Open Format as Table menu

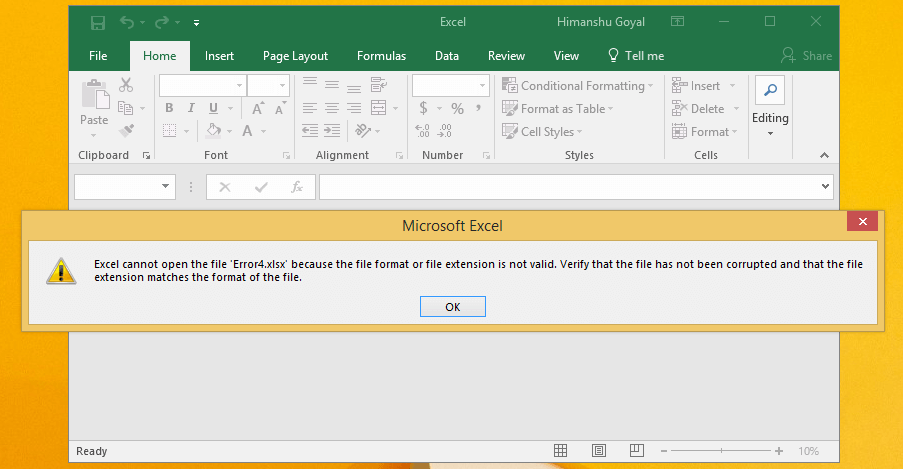[557, 109]
